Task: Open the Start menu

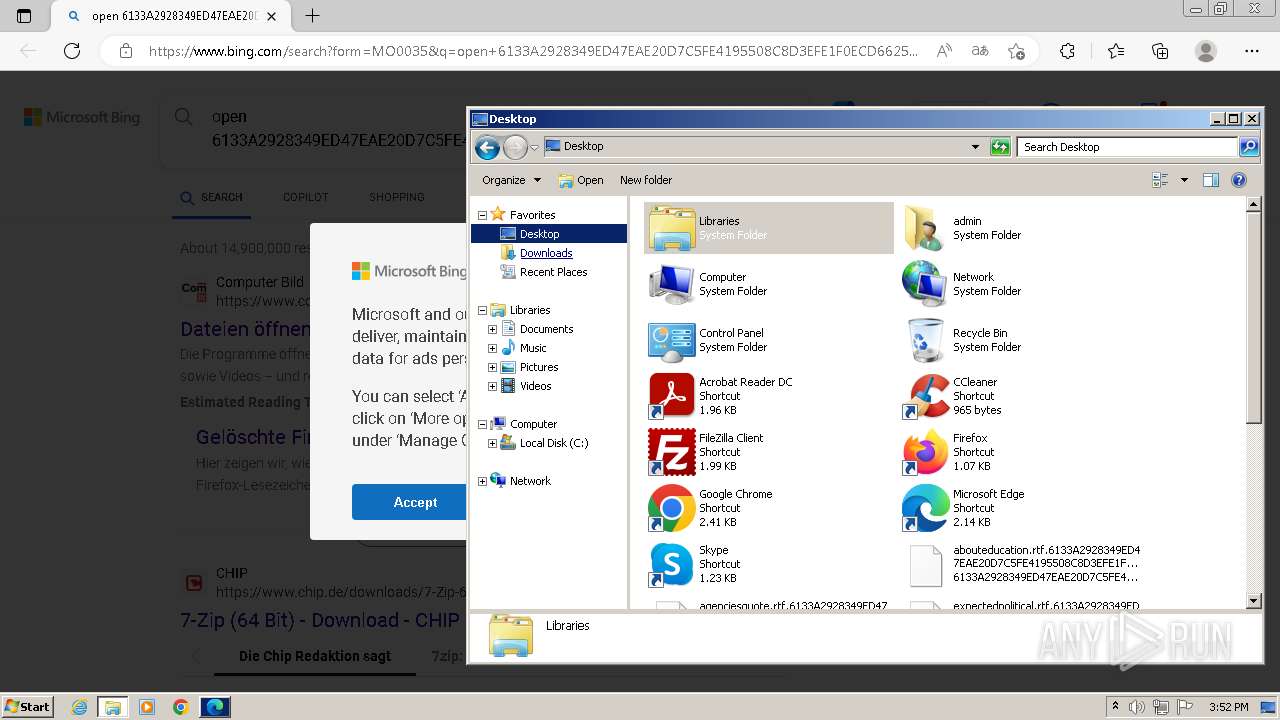Action: (27, 706)
